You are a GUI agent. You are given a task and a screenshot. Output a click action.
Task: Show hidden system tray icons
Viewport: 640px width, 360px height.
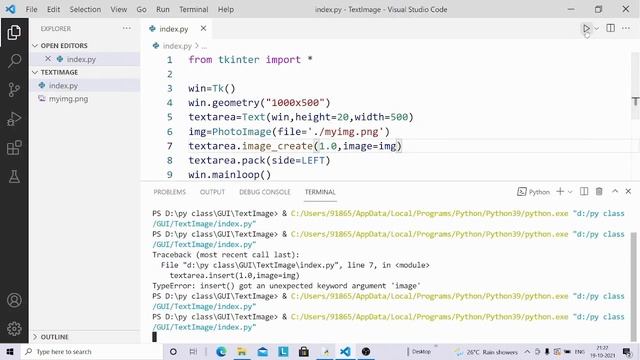click(x=527, y=351)
